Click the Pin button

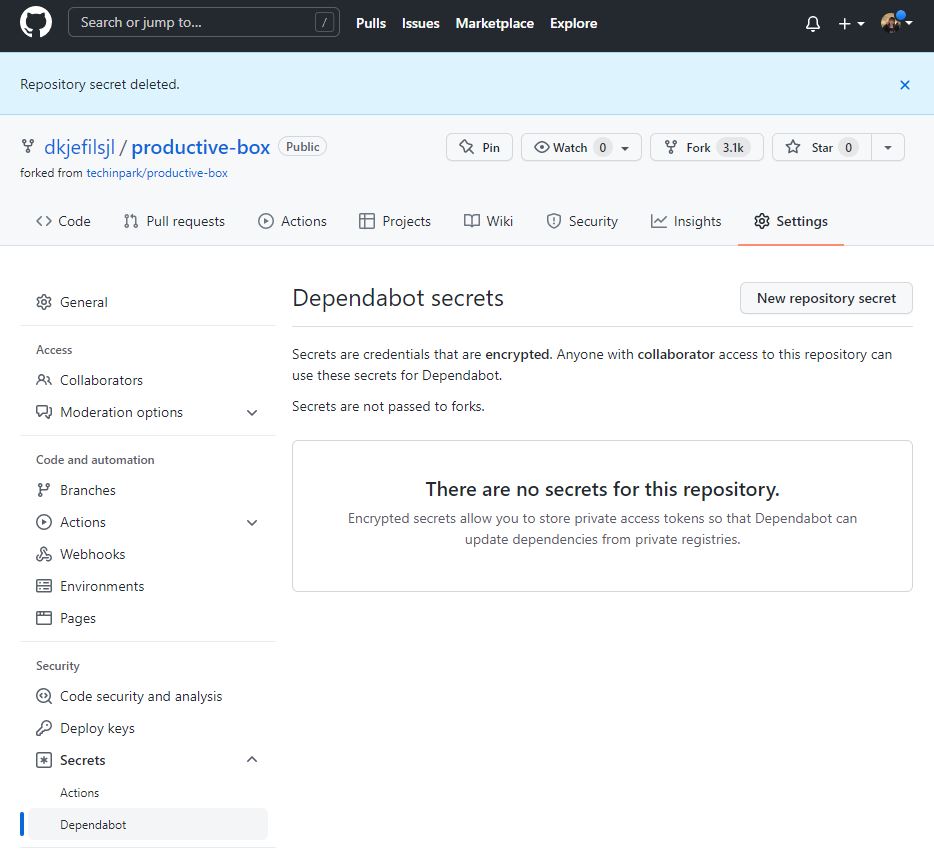tap(479, 147)
